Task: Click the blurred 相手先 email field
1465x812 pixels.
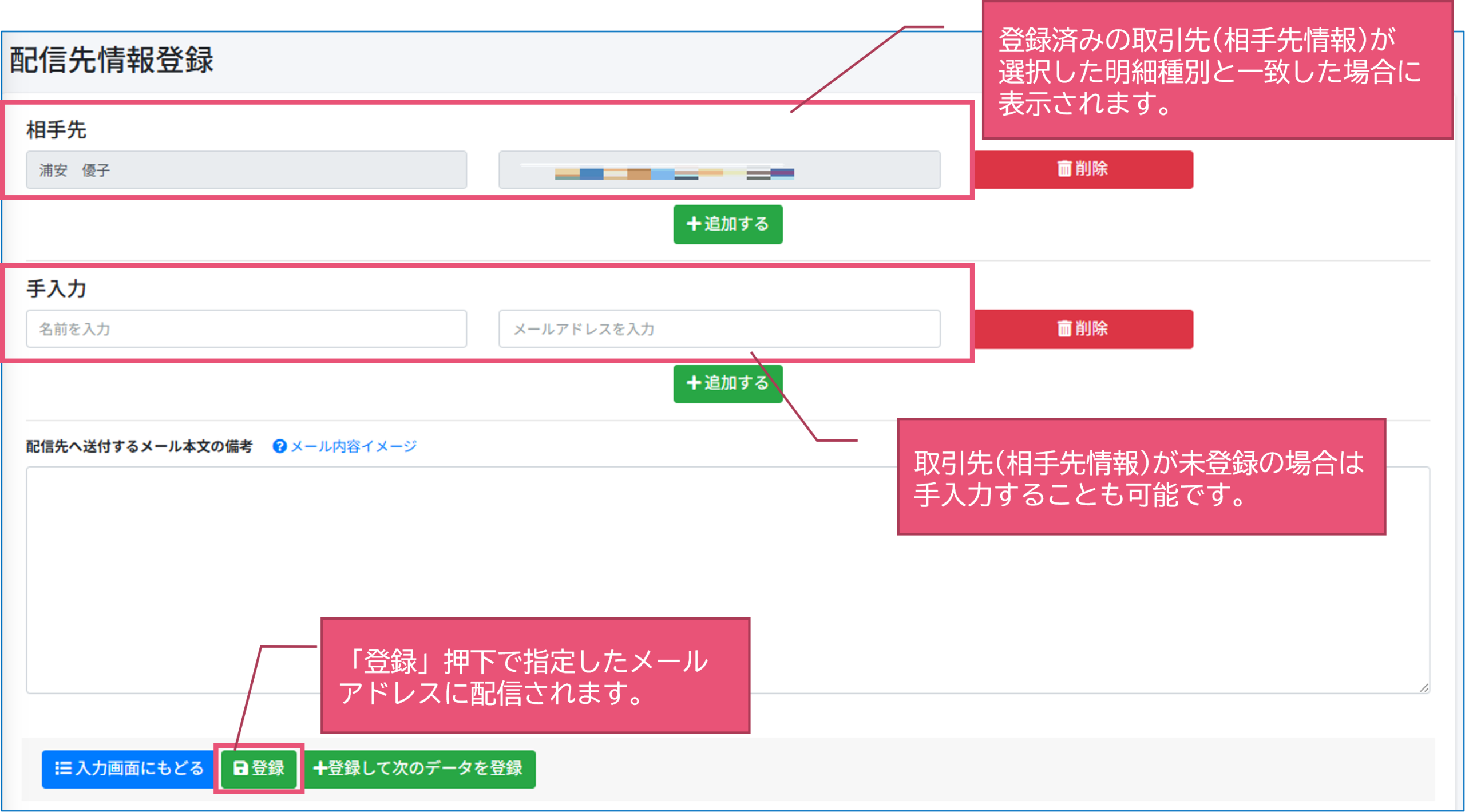Action: click(719, 170)
